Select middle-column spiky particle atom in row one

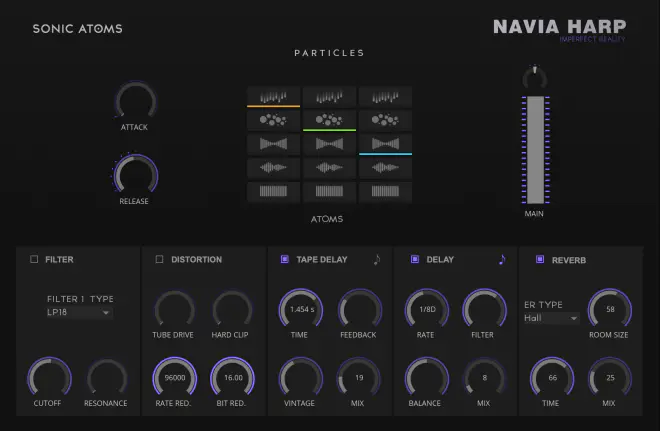coord(329,96)
